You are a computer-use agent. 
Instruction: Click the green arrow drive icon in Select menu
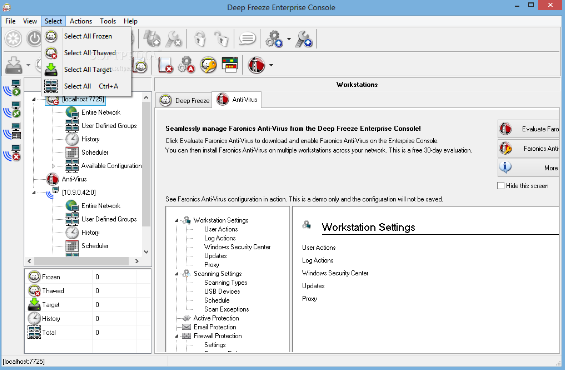[x=51, y=69]
